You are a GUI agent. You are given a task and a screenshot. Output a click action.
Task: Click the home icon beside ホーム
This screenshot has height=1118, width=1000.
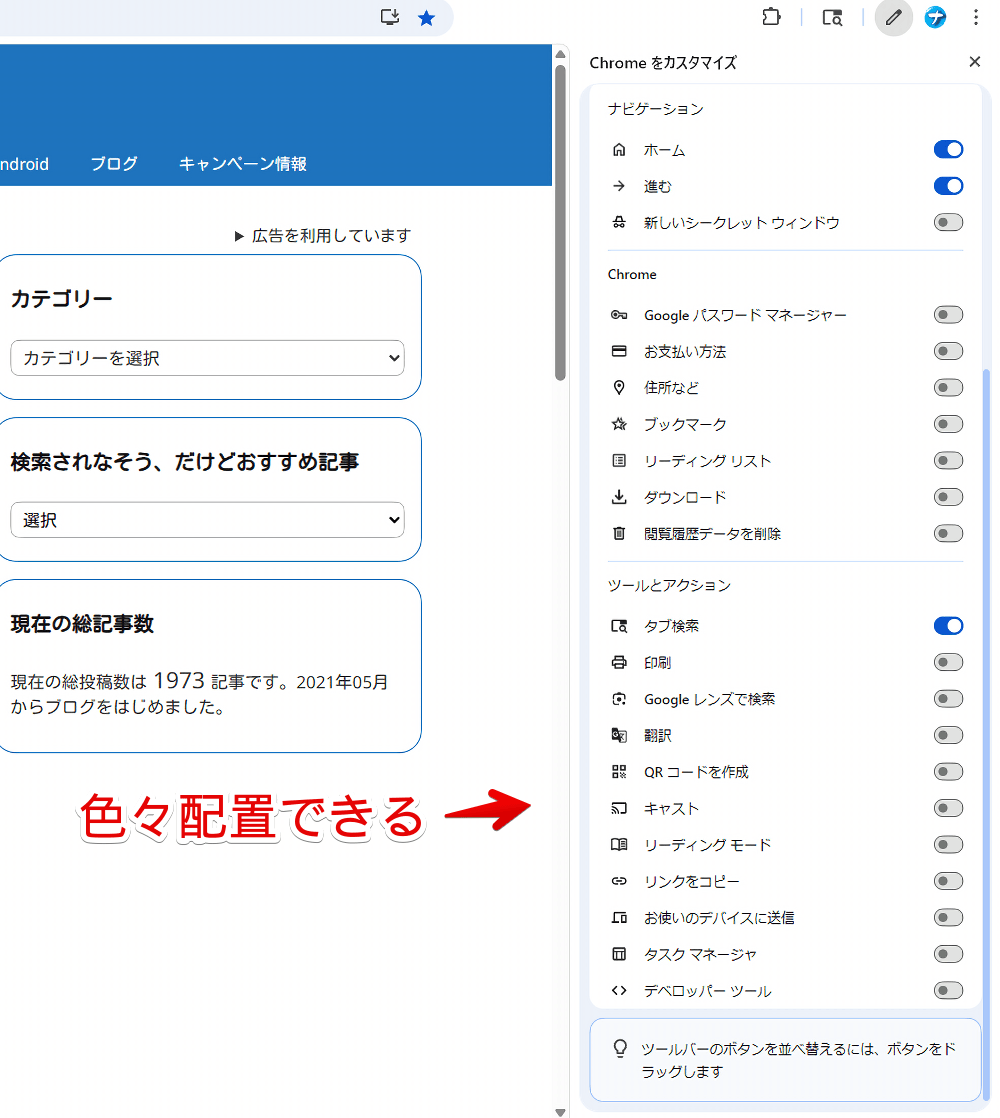(x=619, y=150)
